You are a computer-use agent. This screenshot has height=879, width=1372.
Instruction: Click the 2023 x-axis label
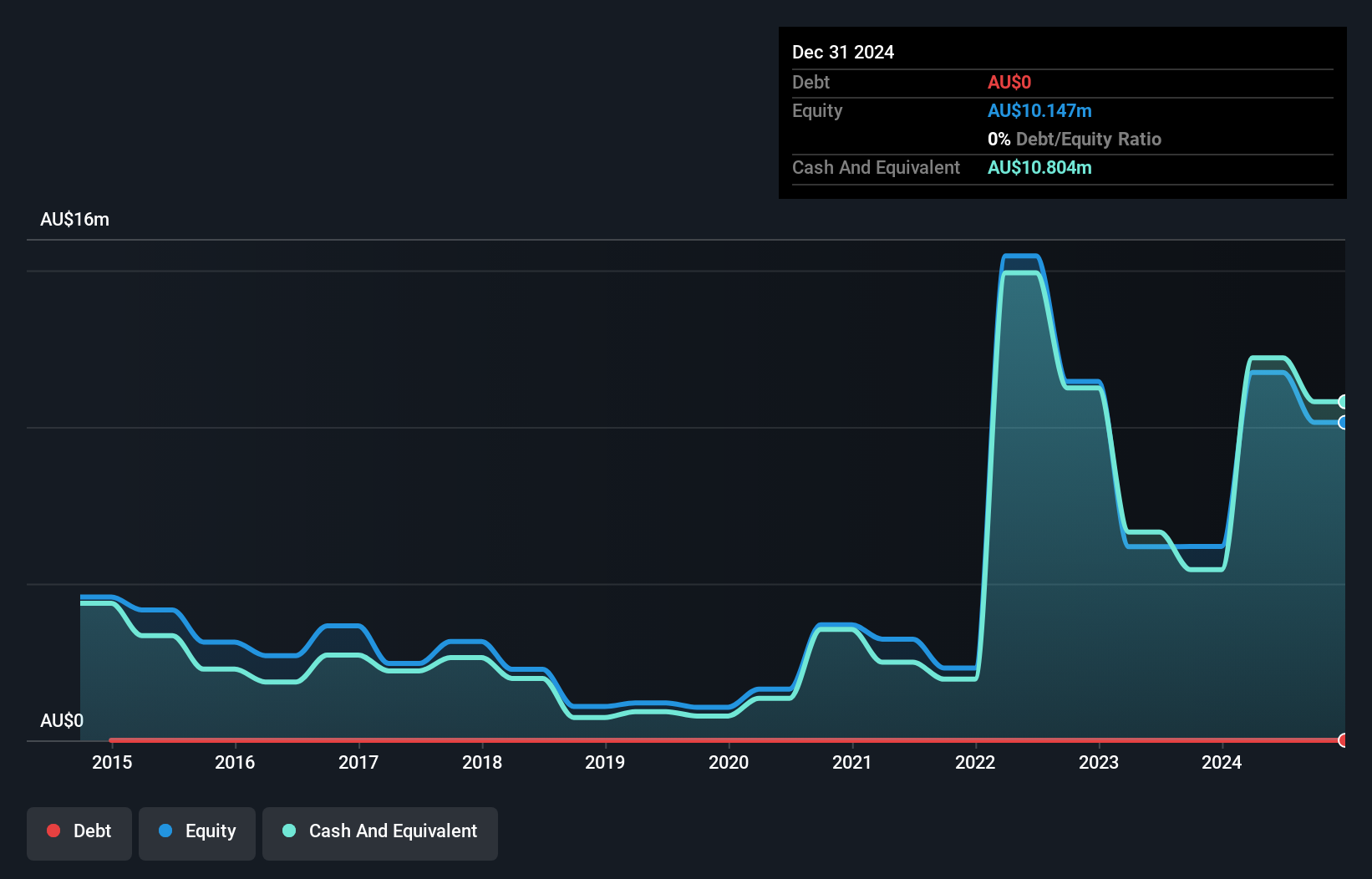point(1099,762)
